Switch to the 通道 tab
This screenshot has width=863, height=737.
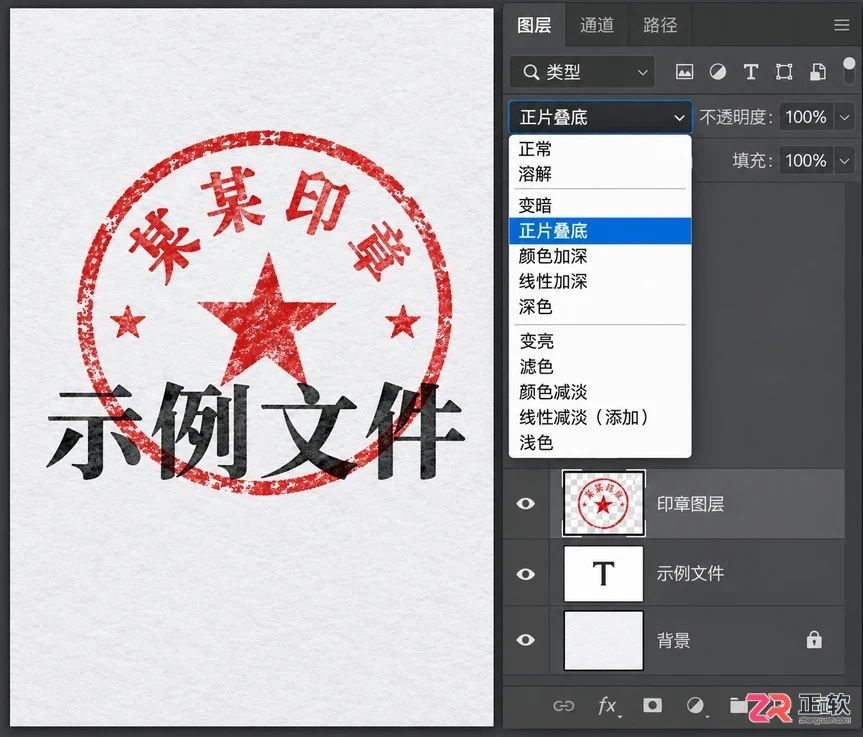[x=597, y=25]
